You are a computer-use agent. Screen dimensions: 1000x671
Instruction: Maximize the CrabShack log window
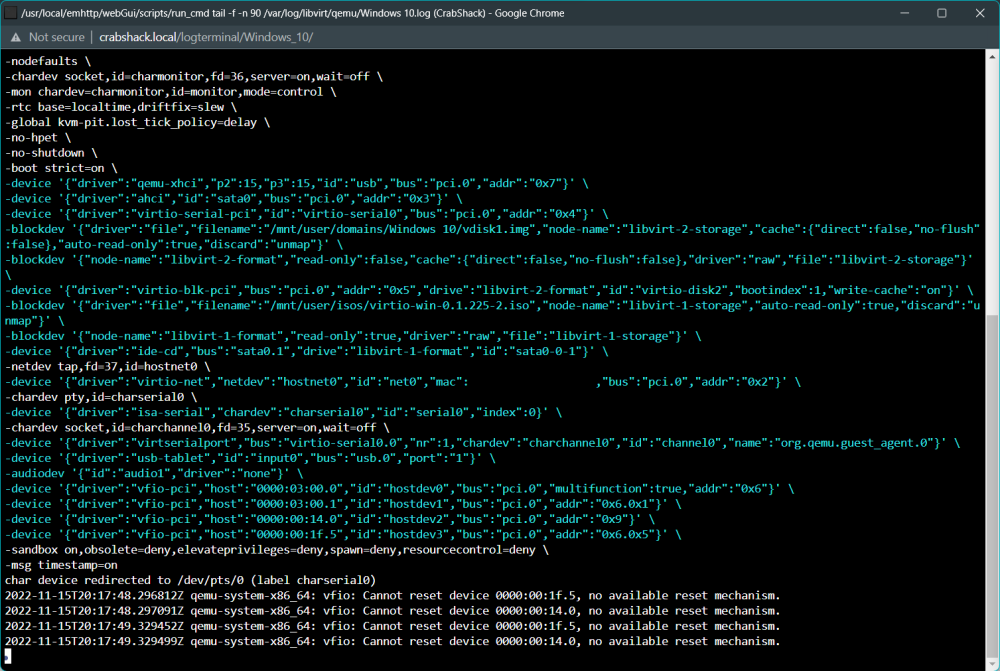tap(942, 13)
